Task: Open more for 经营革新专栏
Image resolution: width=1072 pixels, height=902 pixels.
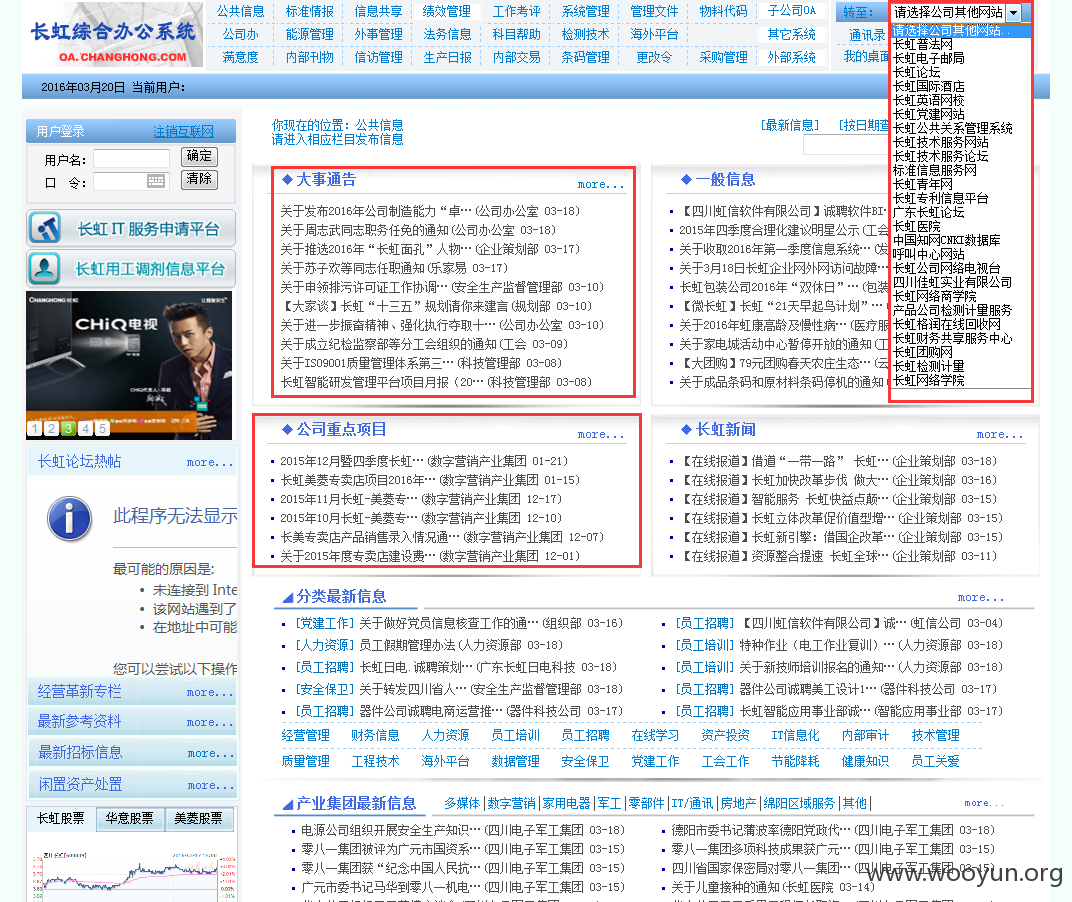Action: 210,693
